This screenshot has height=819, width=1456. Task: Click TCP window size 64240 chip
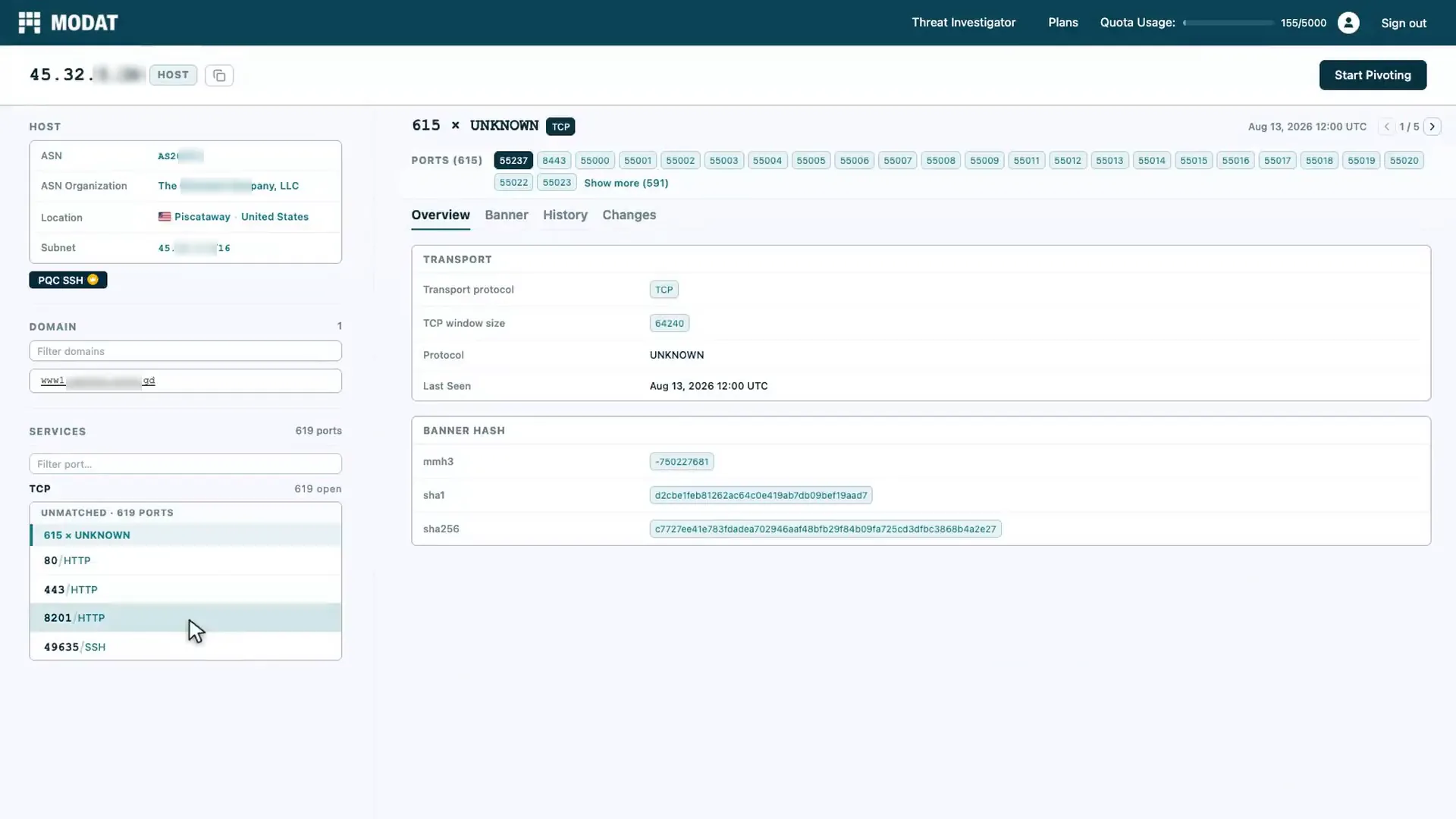coord(670,323)
